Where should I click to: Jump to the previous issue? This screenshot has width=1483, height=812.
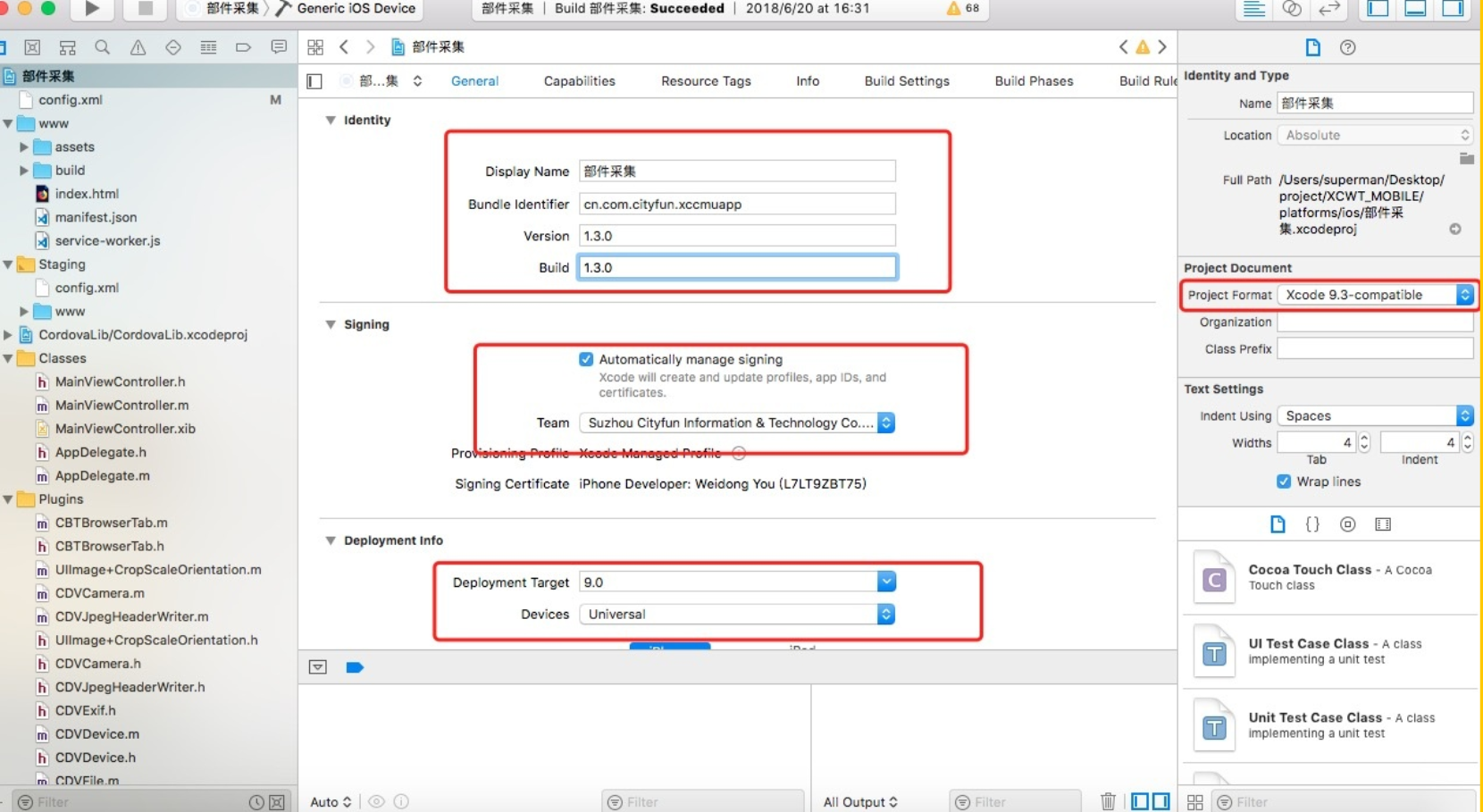[1123, 47]
